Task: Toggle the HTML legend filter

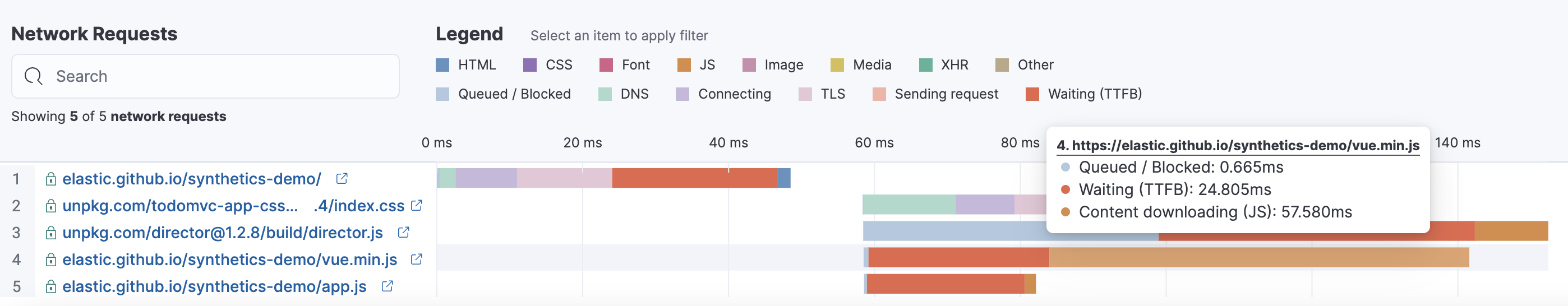Action: [466, 64]
